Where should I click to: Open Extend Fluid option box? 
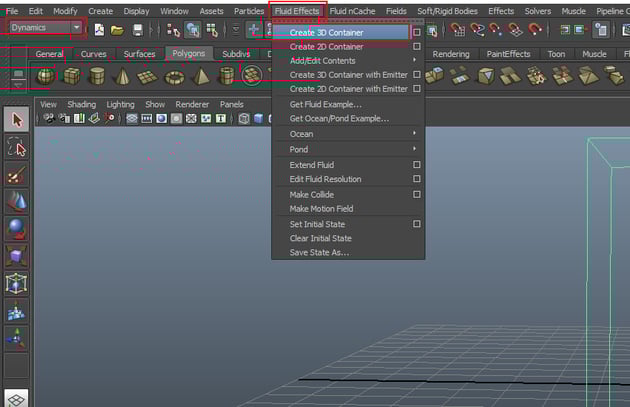coord(417,165)
